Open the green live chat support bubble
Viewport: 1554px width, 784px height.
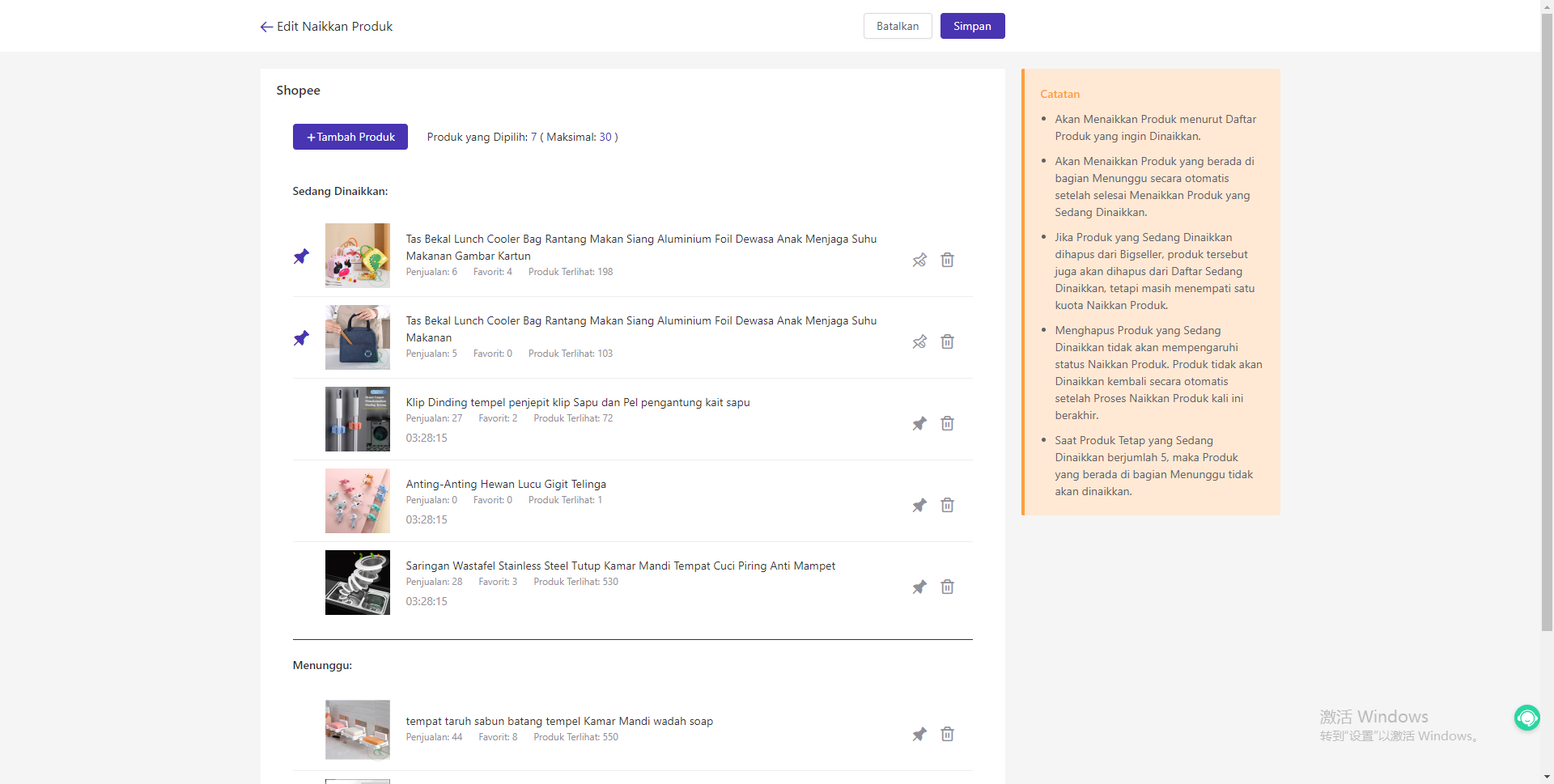[1526, 718]
